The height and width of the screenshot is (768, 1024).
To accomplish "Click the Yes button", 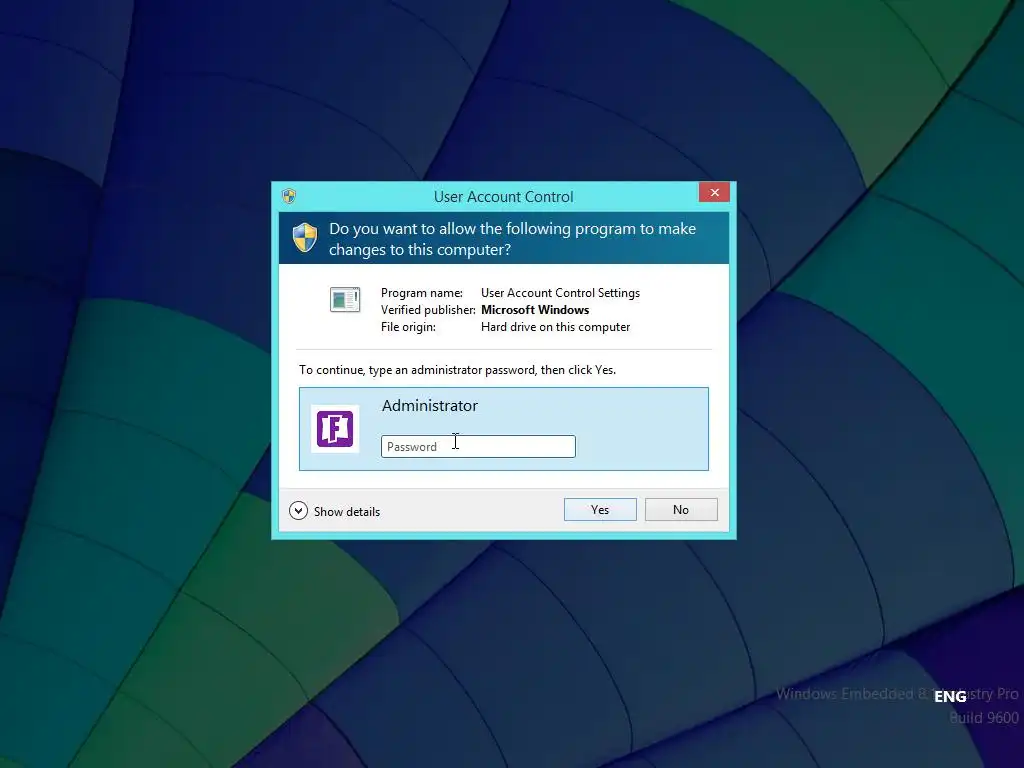I will click(600, 509).
